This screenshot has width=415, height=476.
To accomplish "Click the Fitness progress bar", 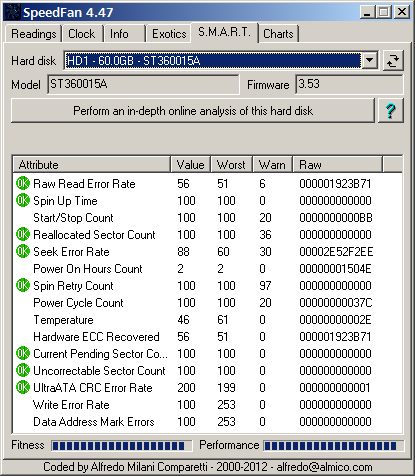I will click(122, 446).
